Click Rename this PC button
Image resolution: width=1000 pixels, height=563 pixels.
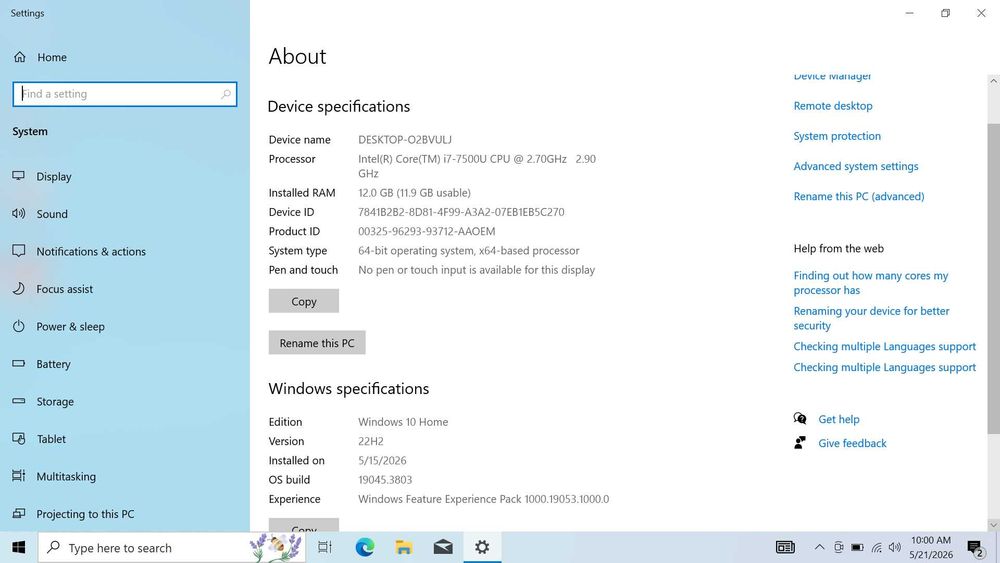[x=317, y=343]
